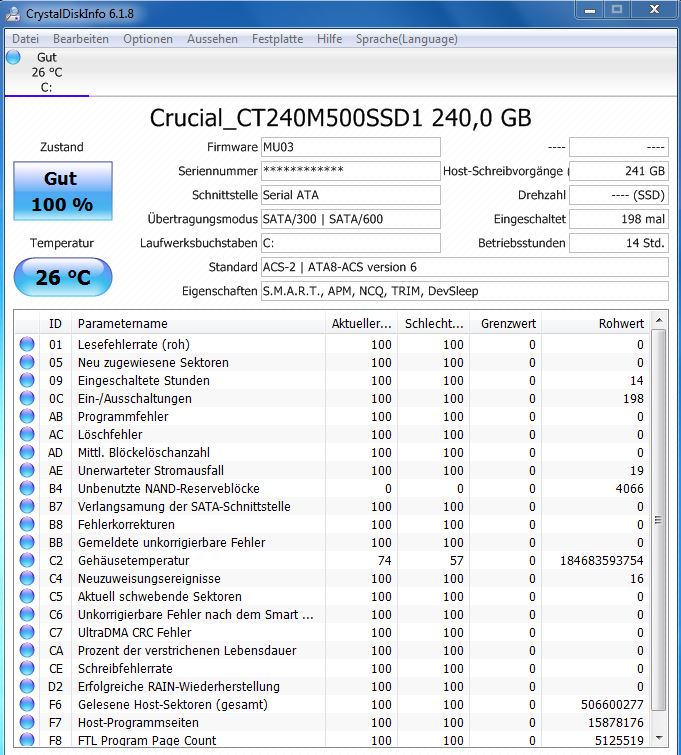Click status orb for Verlangsamung der SATA-Schnittstelle

click(27, 507)
